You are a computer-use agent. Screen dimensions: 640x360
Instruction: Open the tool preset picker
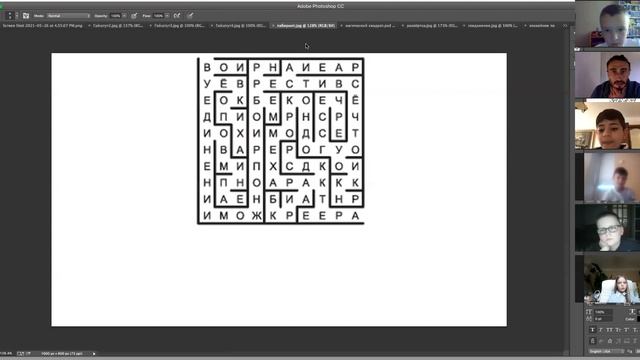click(10, 16)
